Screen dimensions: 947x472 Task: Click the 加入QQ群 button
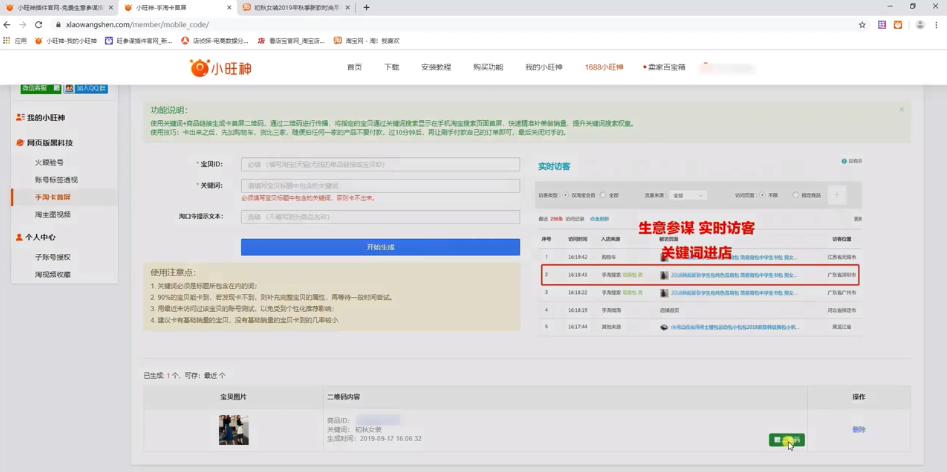(x=86, y=88)
